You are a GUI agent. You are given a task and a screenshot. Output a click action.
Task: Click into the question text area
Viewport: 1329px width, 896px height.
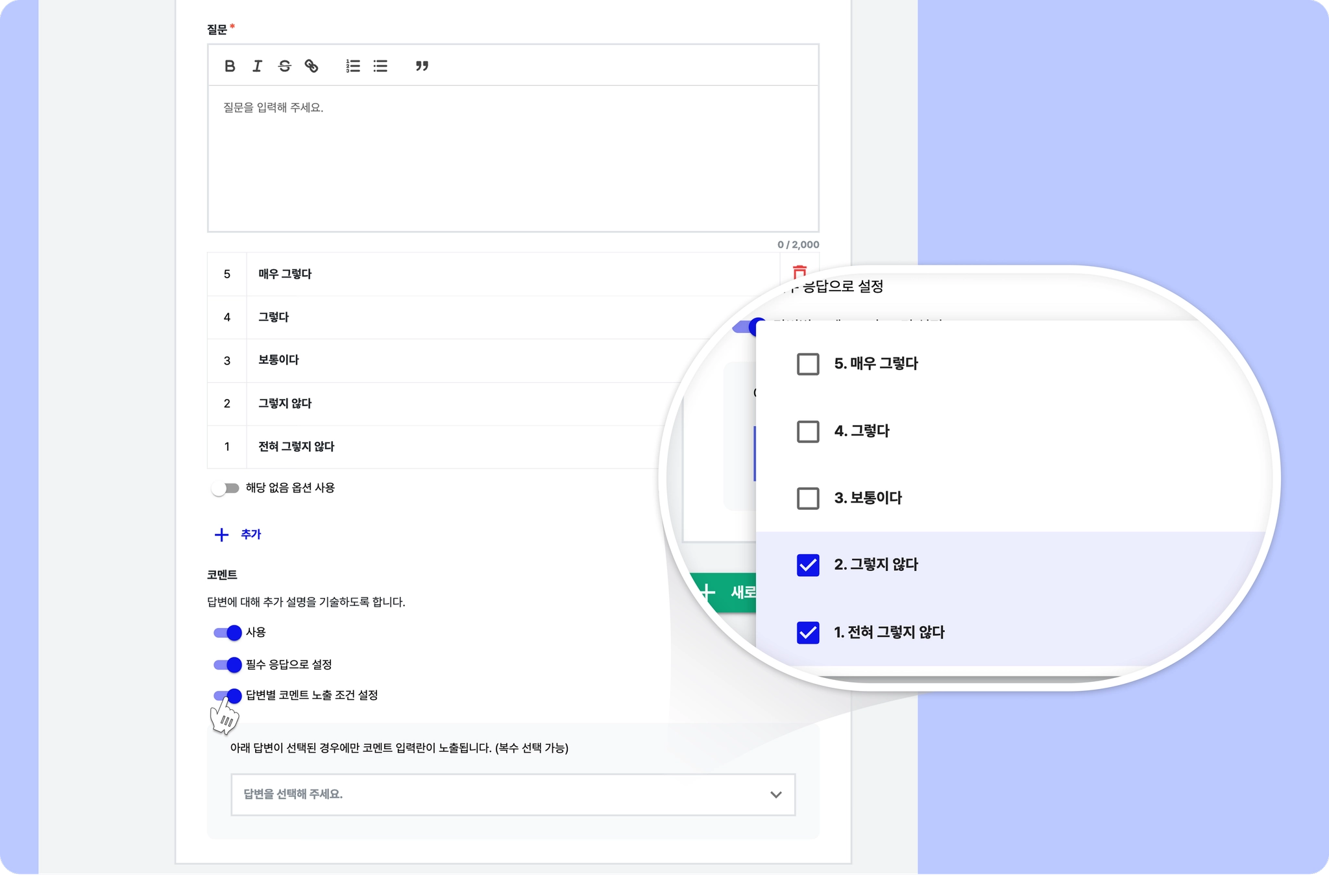pyautogui.click(x=513, y=159)
